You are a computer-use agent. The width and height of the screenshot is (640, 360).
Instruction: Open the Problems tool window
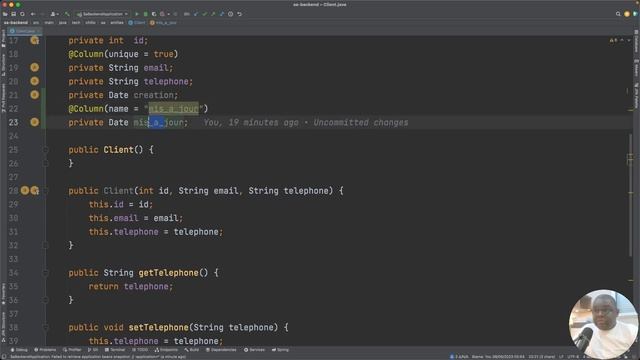45,350
